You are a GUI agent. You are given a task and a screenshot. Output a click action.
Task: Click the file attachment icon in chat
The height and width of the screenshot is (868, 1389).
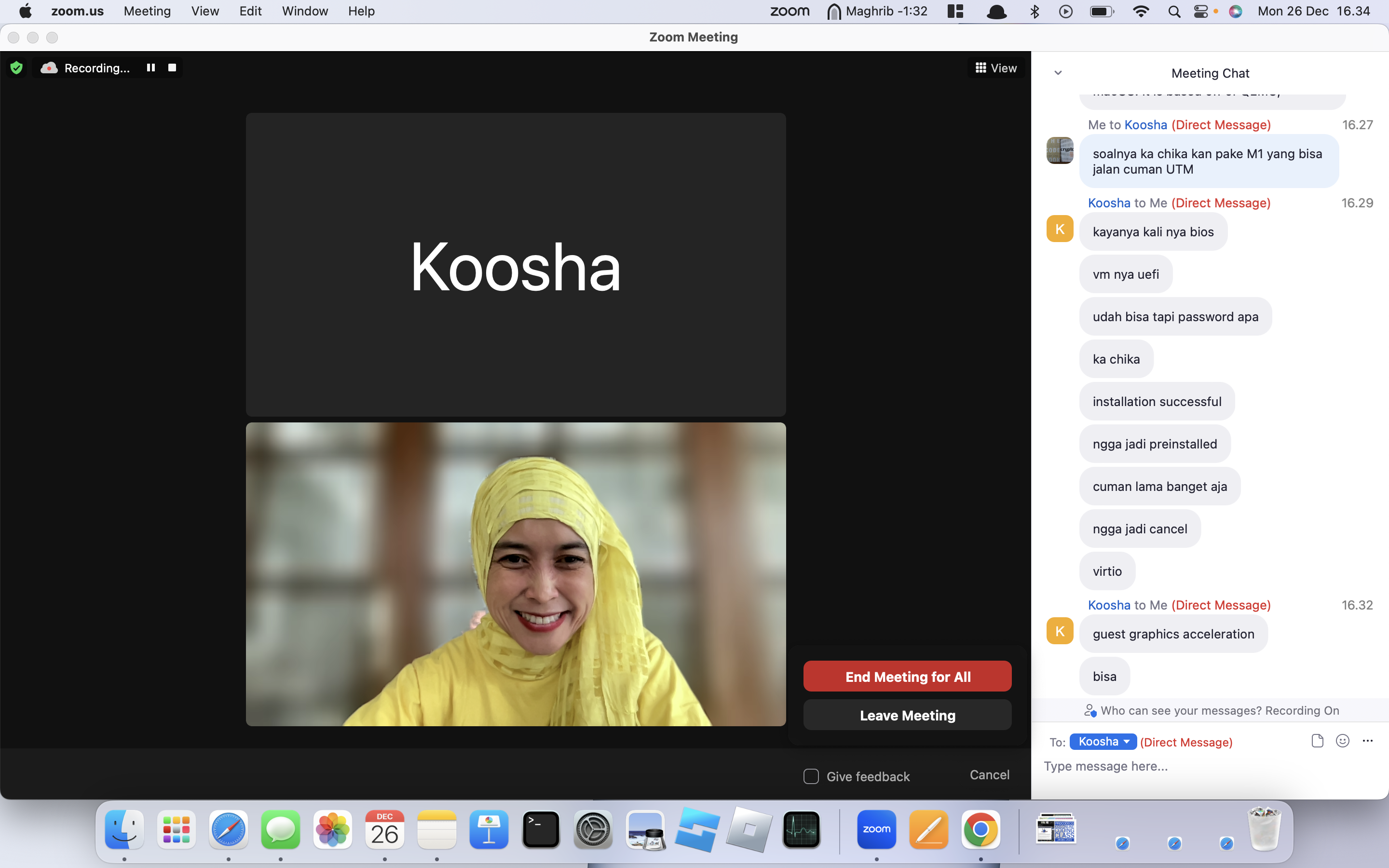pos(1317,741)
